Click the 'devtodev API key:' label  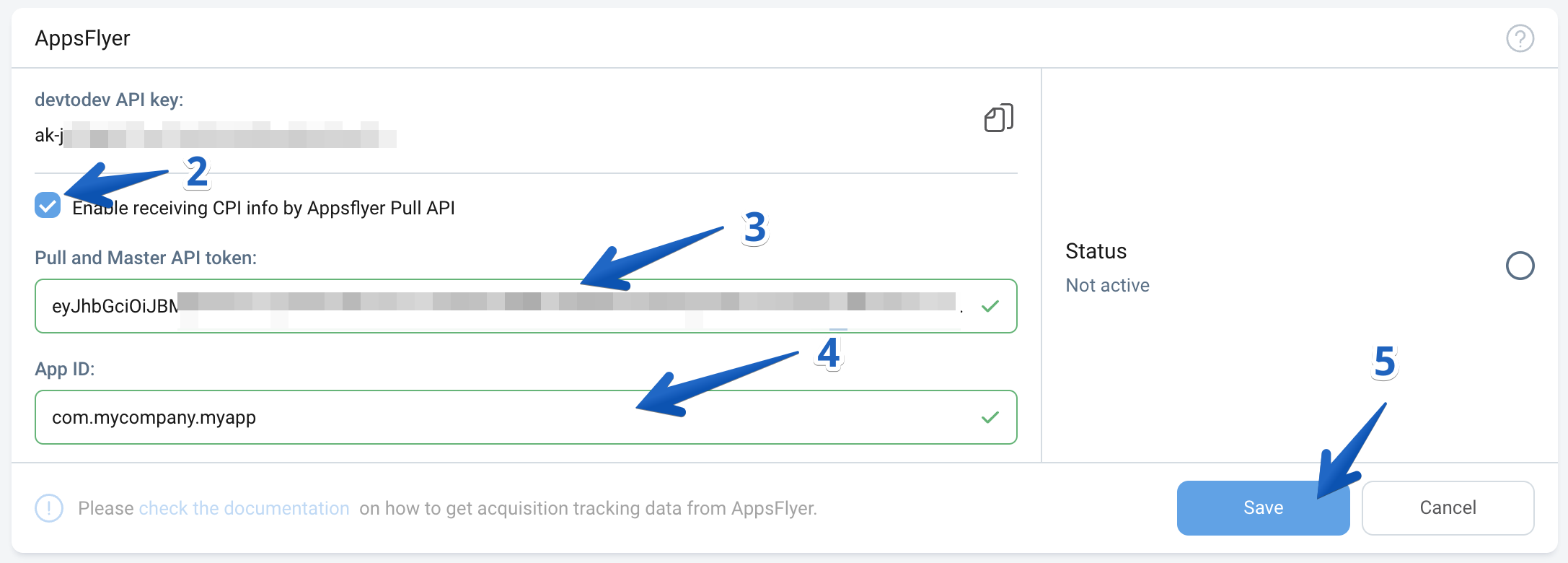click(109, 100)
